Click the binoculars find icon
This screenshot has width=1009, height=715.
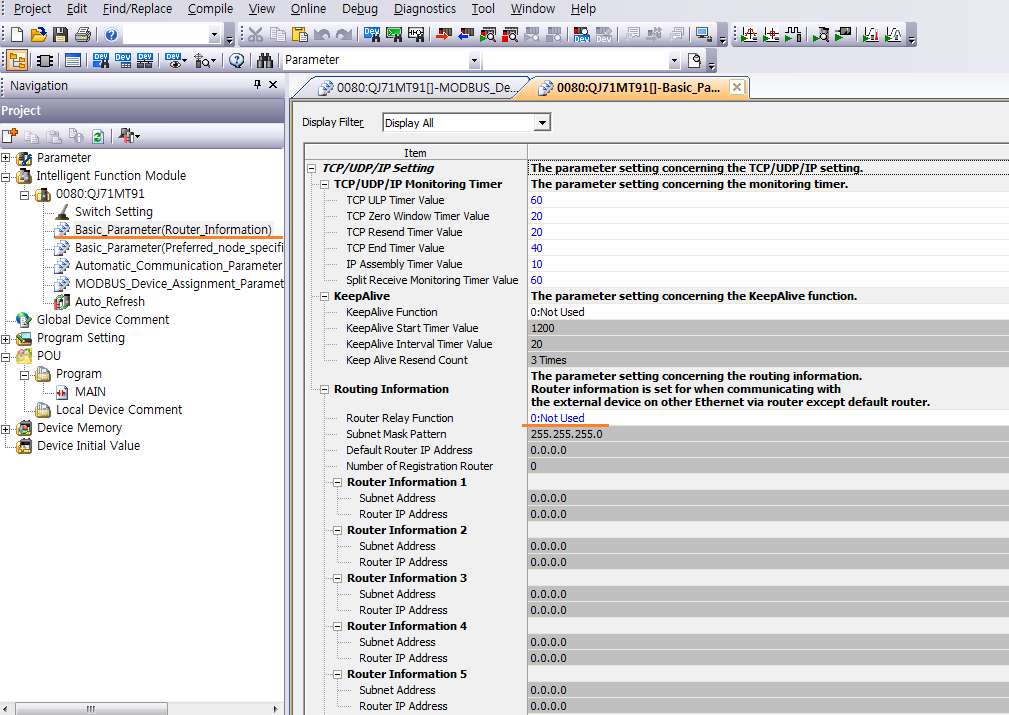265,60
